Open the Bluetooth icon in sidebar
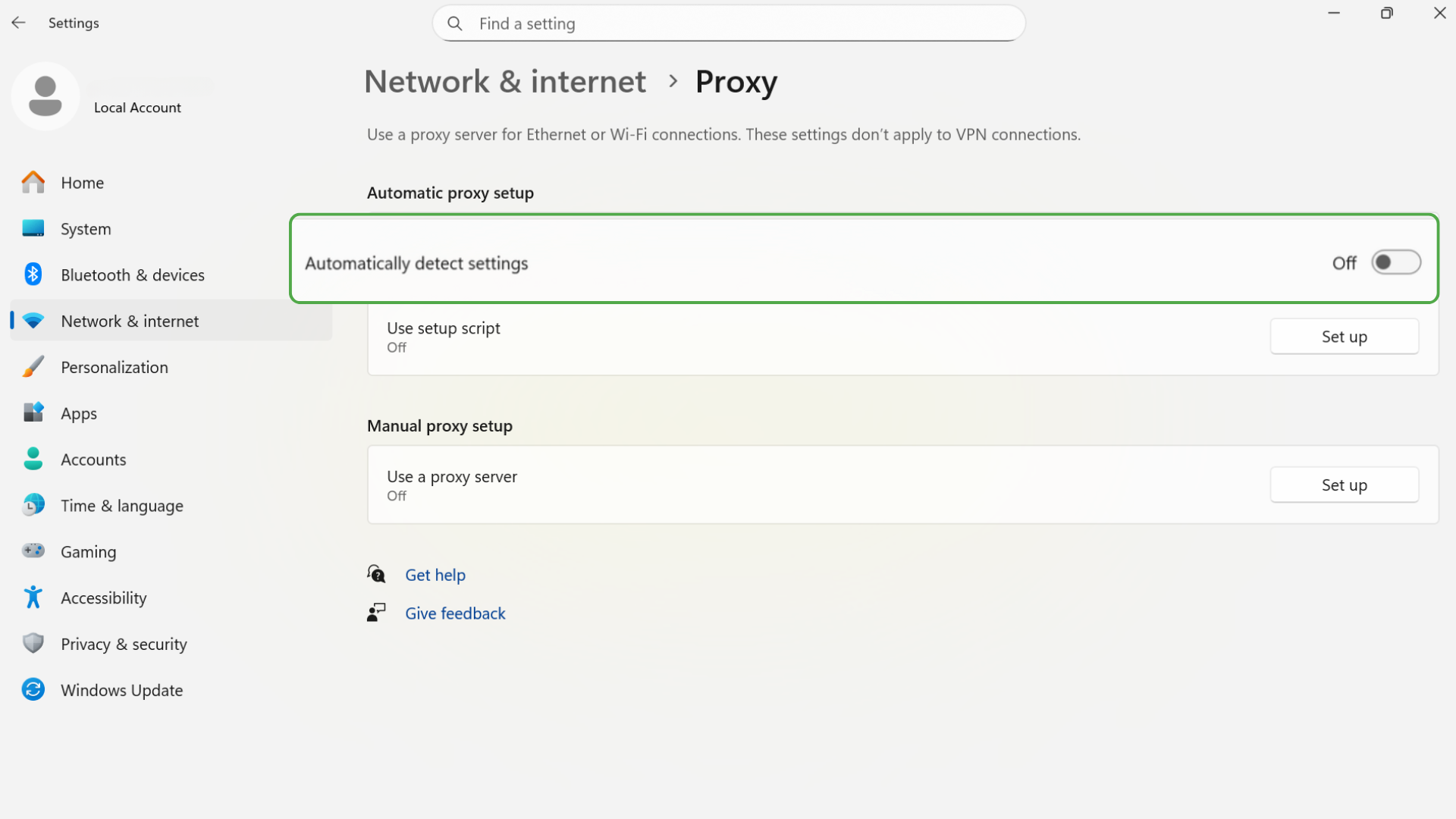 coord(33,275)
